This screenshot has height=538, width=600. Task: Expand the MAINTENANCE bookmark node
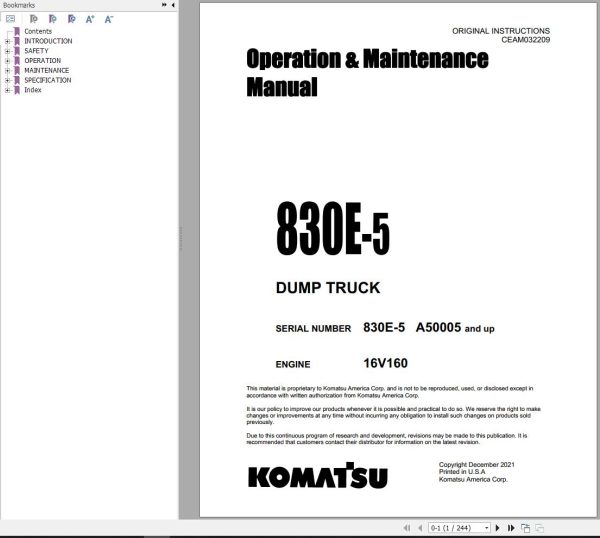(7, 70)
